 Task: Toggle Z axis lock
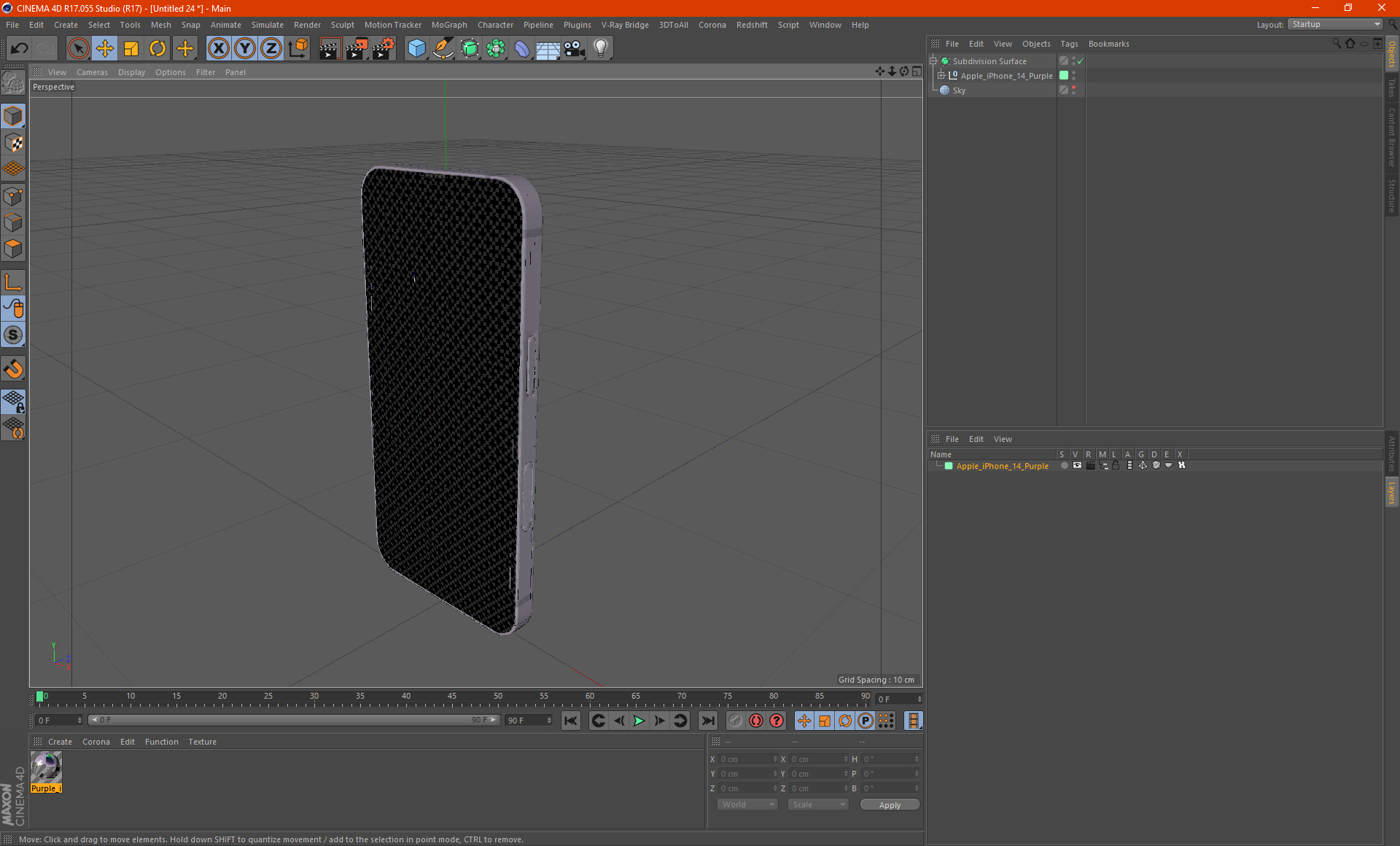(x=271, y=49)
